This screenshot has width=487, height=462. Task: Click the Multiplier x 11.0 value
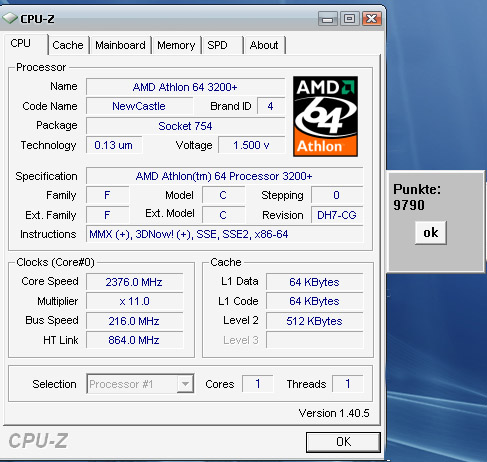(x=135, y=301)
